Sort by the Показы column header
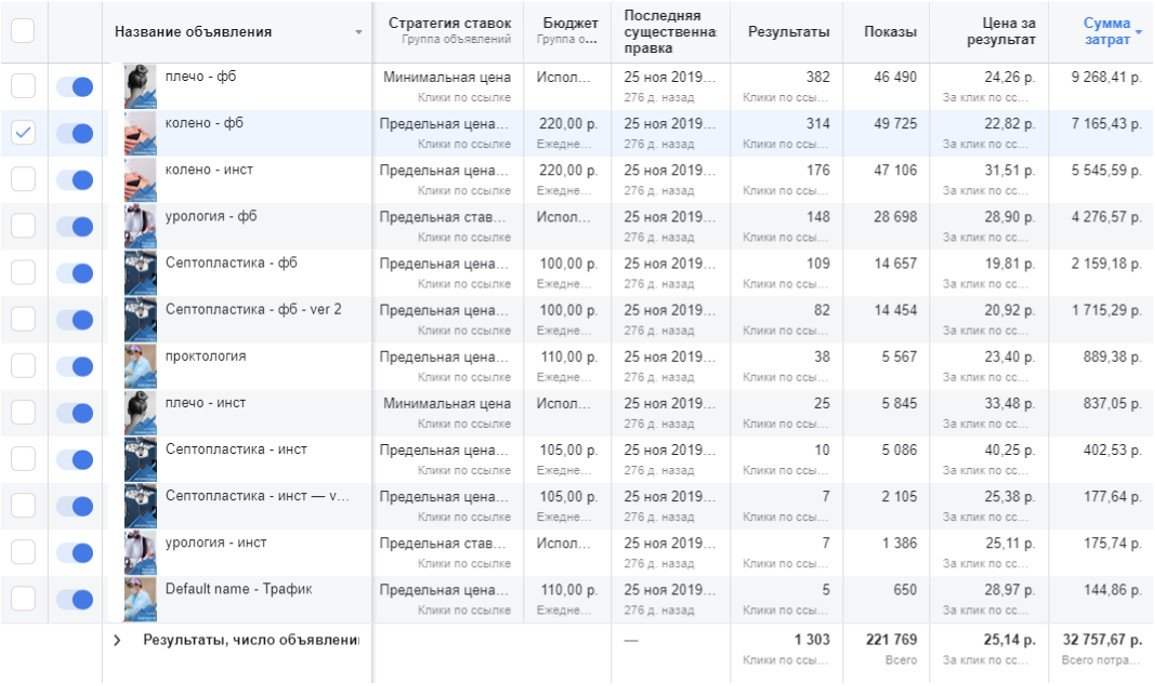This screenshot has width=1155, height=686. click(x=889, y=32)
